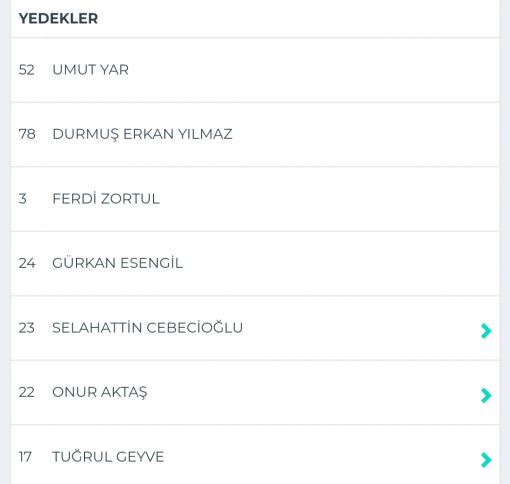The image size is (510, 484).
Task: Click jersey number 3 beside Ferdi Zortul
Action: click(22, 199)
